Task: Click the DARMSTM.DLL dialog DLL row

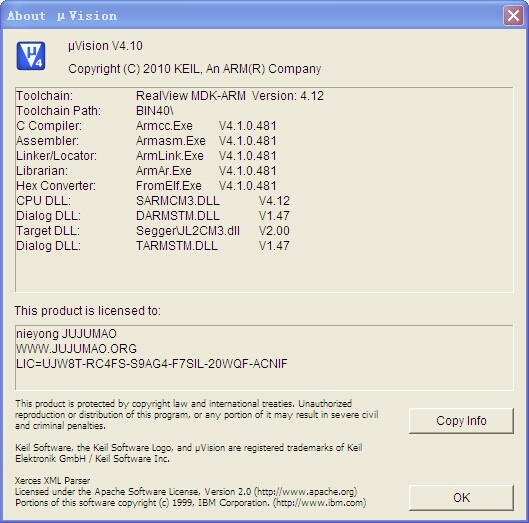Action: [153, 216]
